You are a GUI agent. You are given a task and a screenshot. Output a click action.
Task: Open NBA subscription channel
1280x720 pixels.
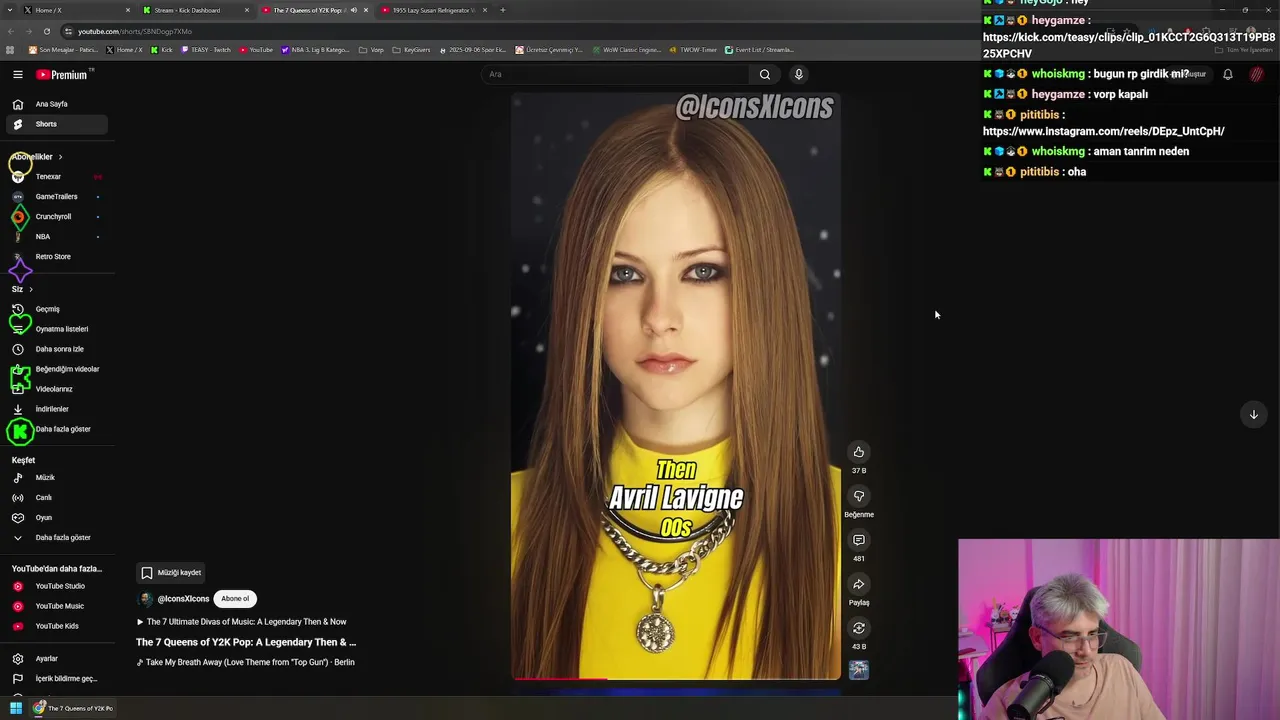58,237
